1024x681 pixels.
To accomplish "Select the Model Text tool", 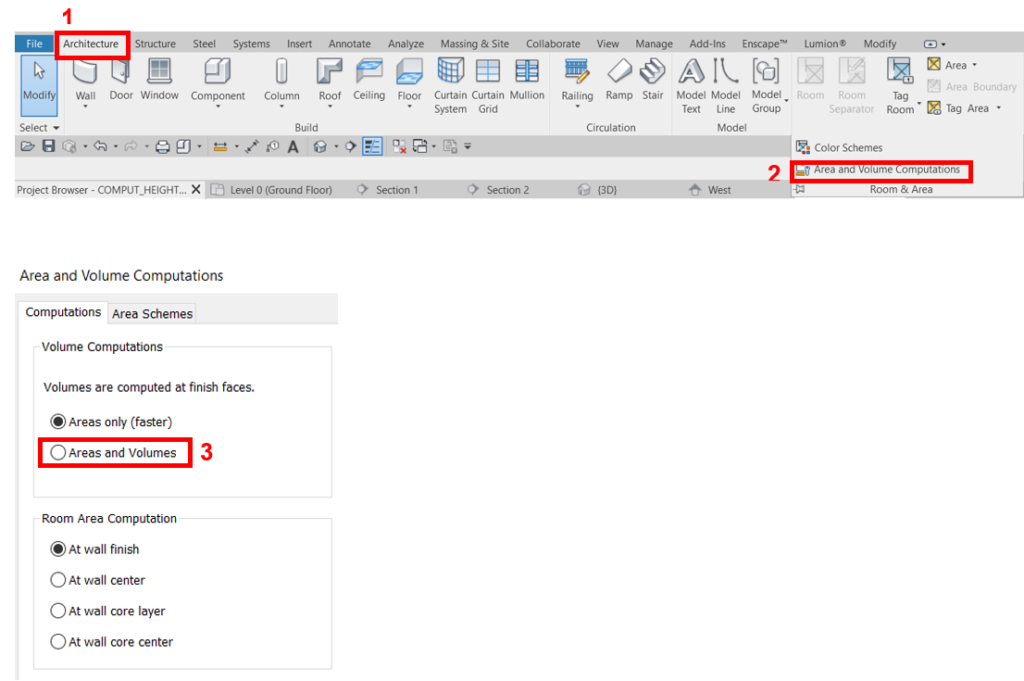I will click(x=691, y=86).
